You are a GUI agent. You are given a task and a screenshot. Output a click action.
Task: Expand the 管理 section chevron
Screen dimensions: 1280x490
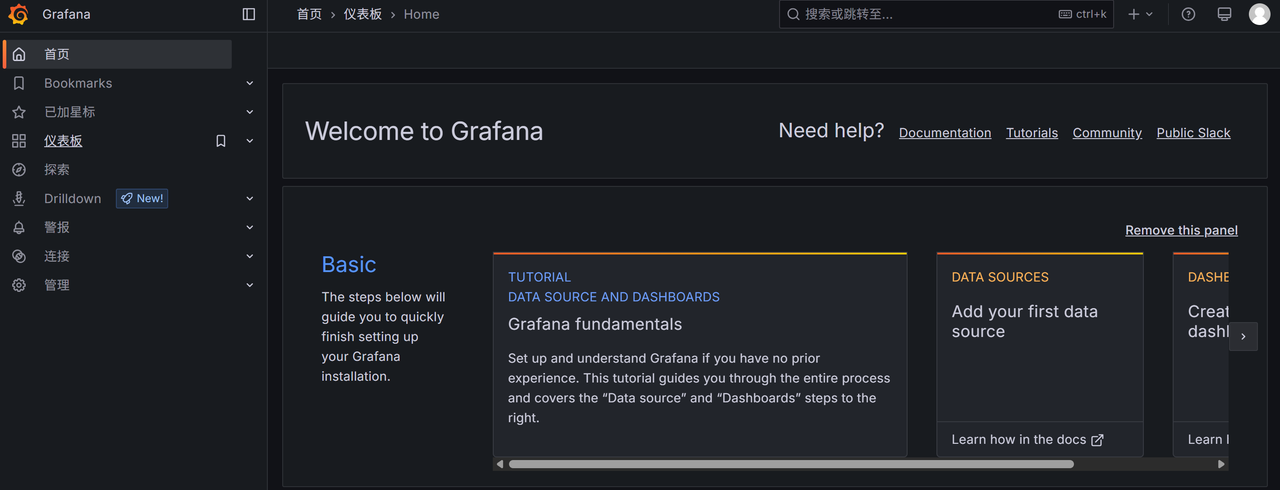(250, 285)
